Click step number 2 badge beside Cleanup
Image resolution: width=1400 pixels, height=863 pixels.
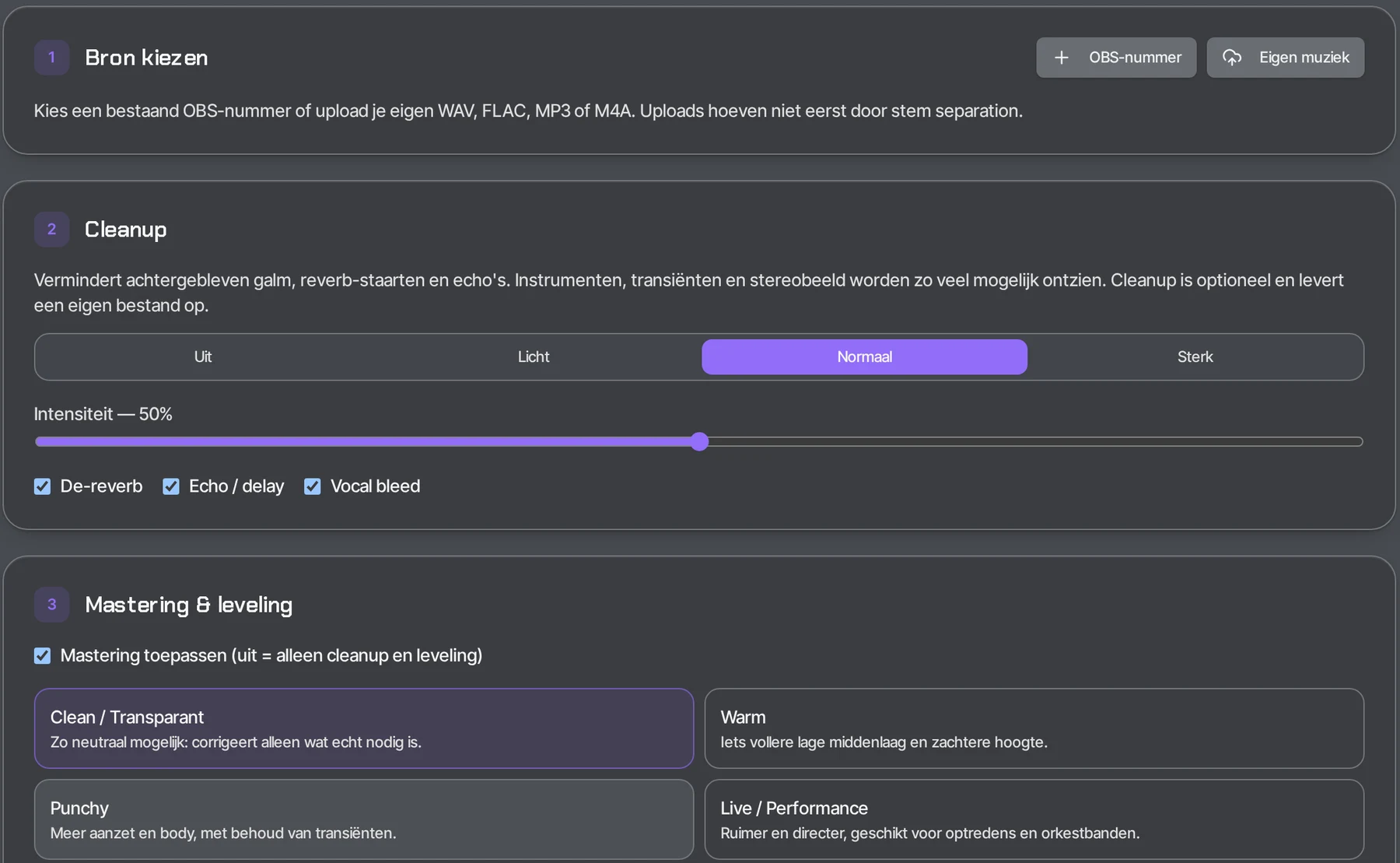[x=52, y=230]
